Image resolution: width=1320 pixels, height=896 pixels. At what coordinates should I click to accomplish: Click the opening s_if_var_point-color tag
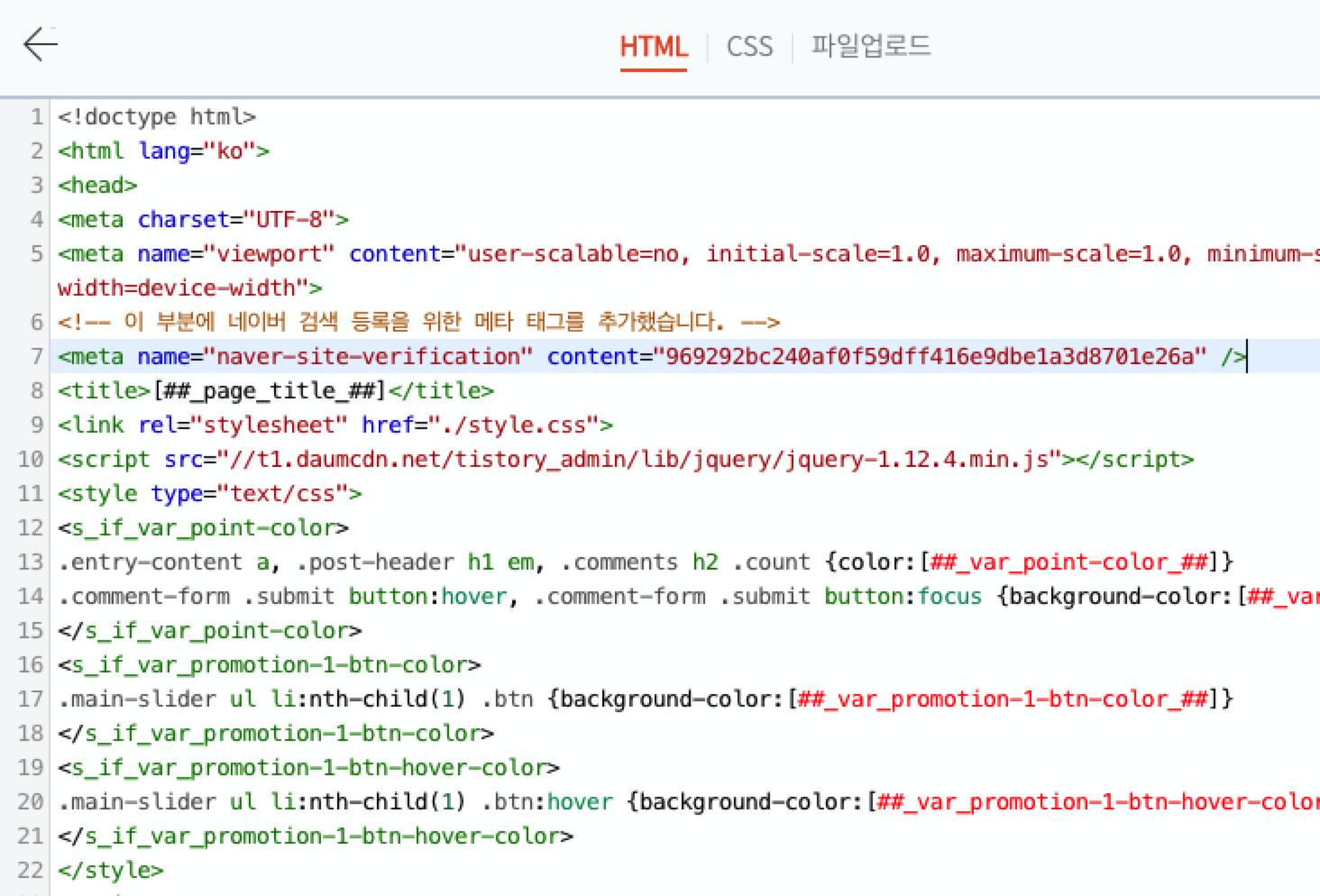coord(203,527)
